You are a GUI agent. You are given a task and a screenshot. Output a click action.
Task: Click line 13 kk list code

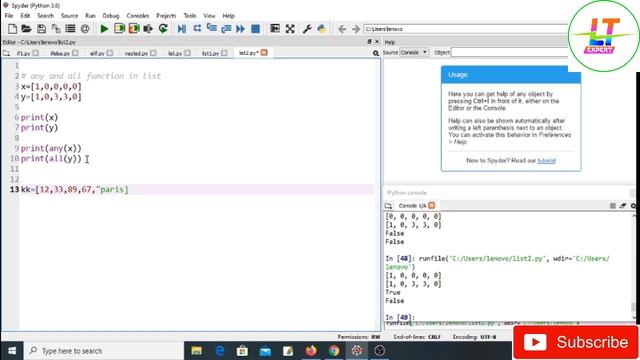click(x=75, y=189)
